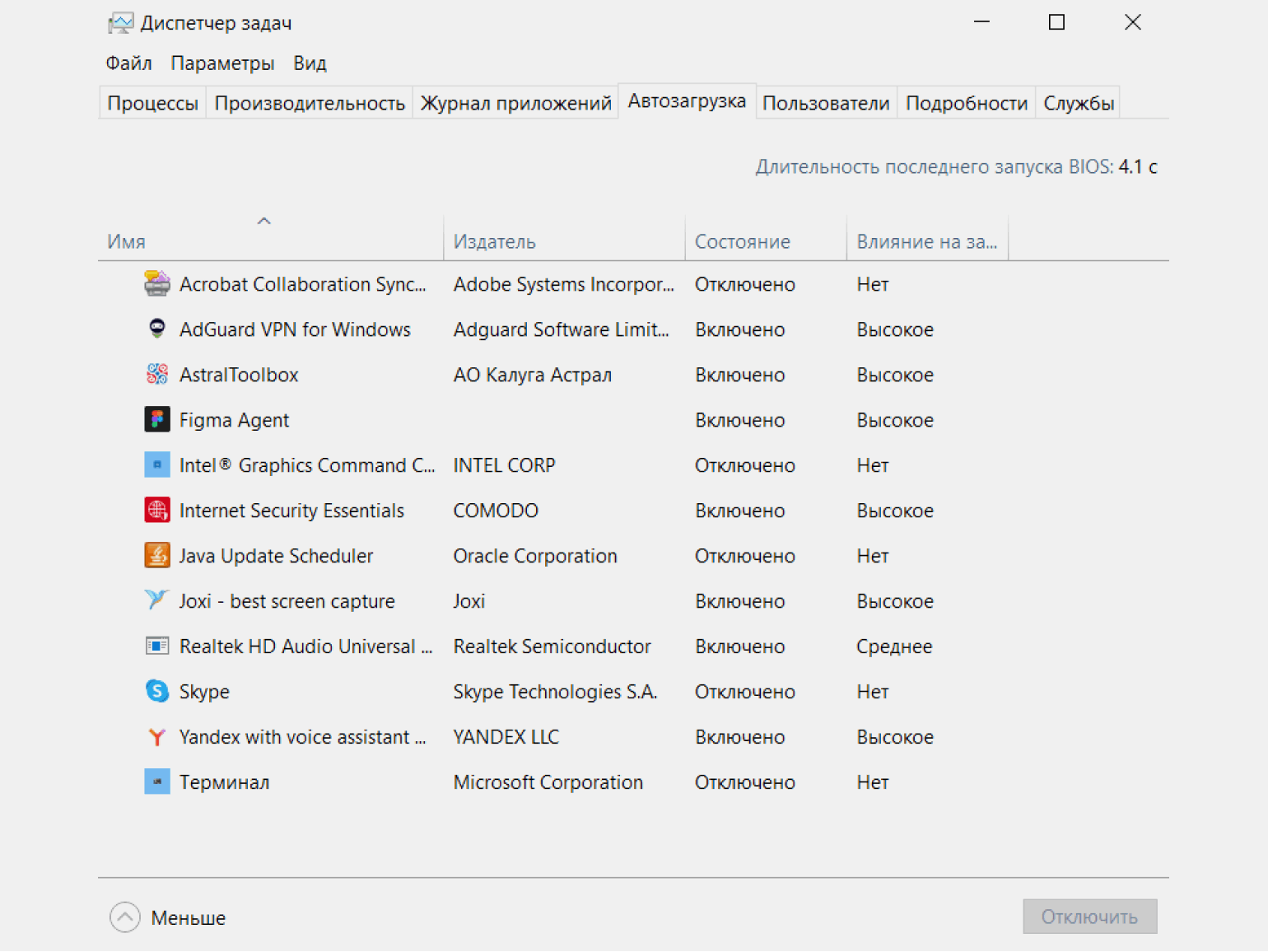Click the Oracle Corporation publisher cell
This screenshot has height=952, width=1268.
click(x=534, y=556)
